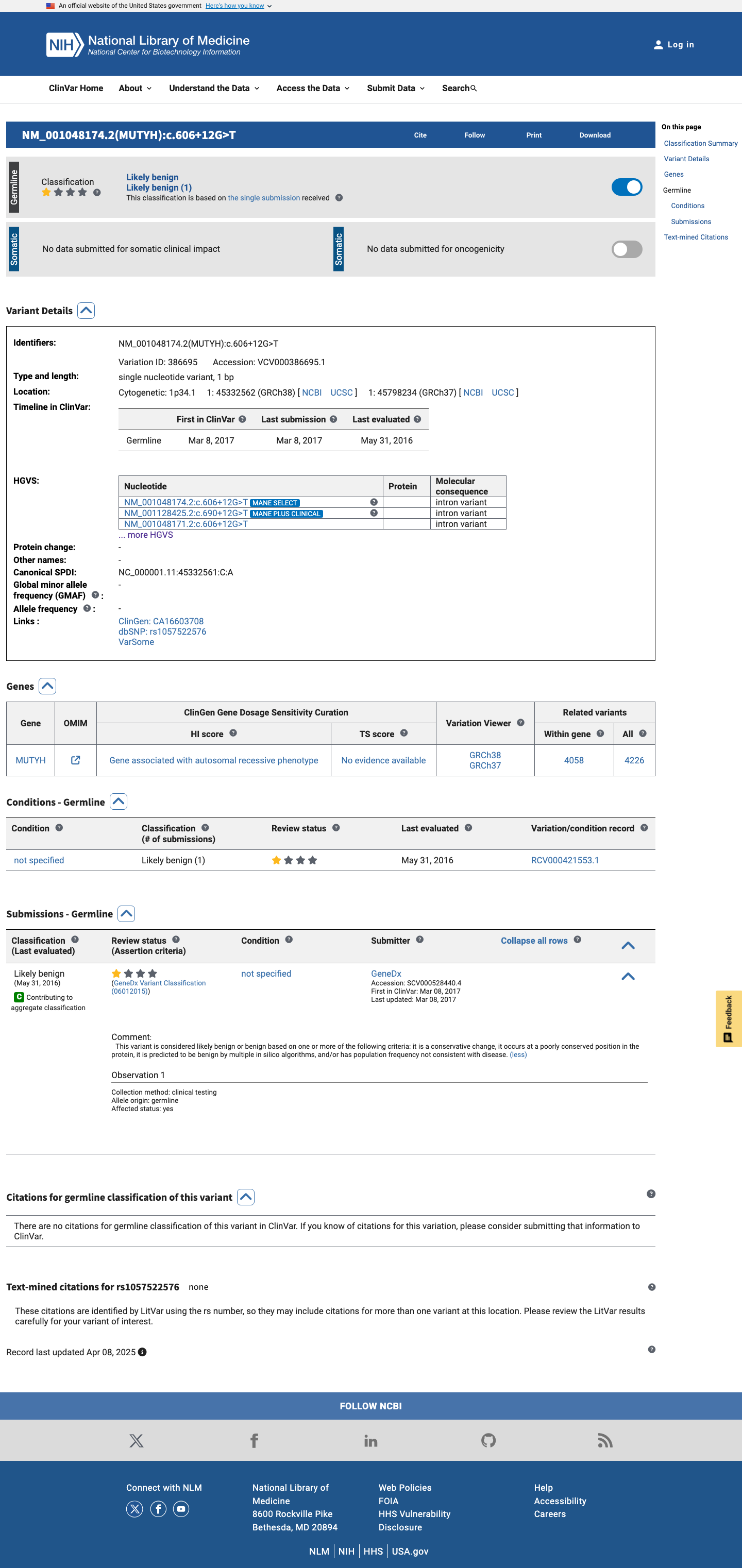Open NCBI LinkedIn icon in follow bar
Viewport: 742px width, 1568px height.
point(370,1441)
